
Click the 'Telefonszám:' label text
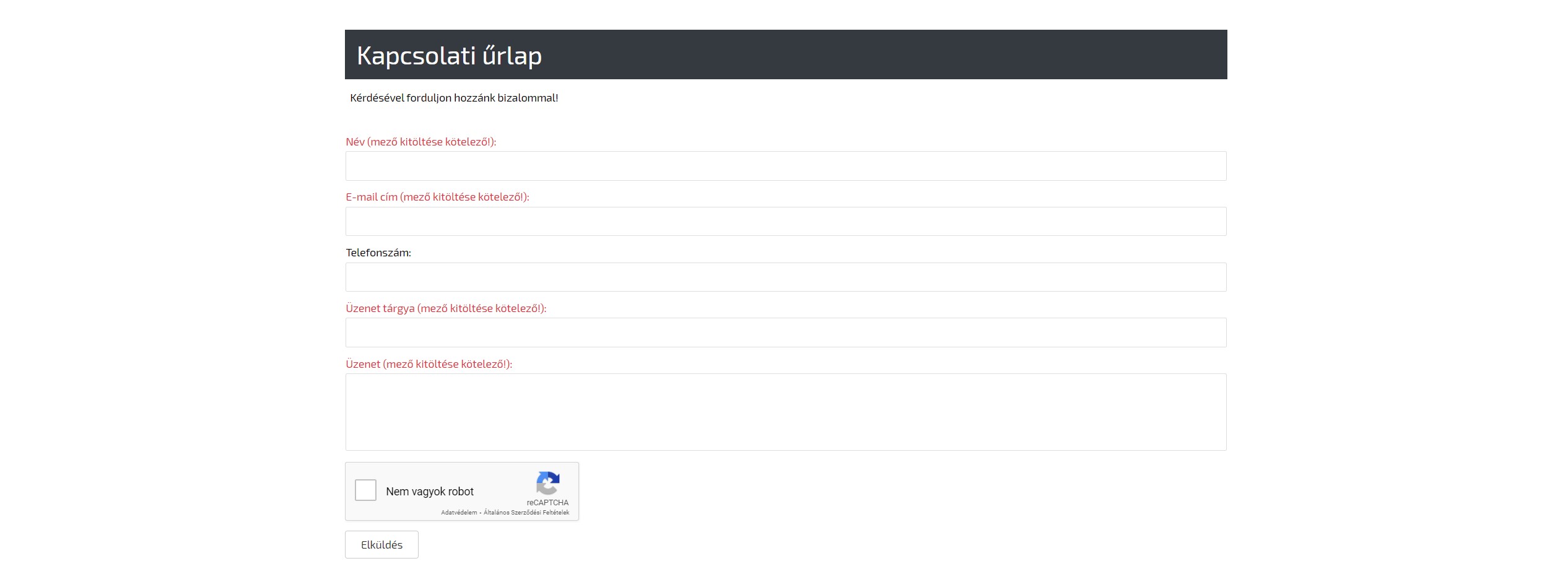click(x=378, y=253)
